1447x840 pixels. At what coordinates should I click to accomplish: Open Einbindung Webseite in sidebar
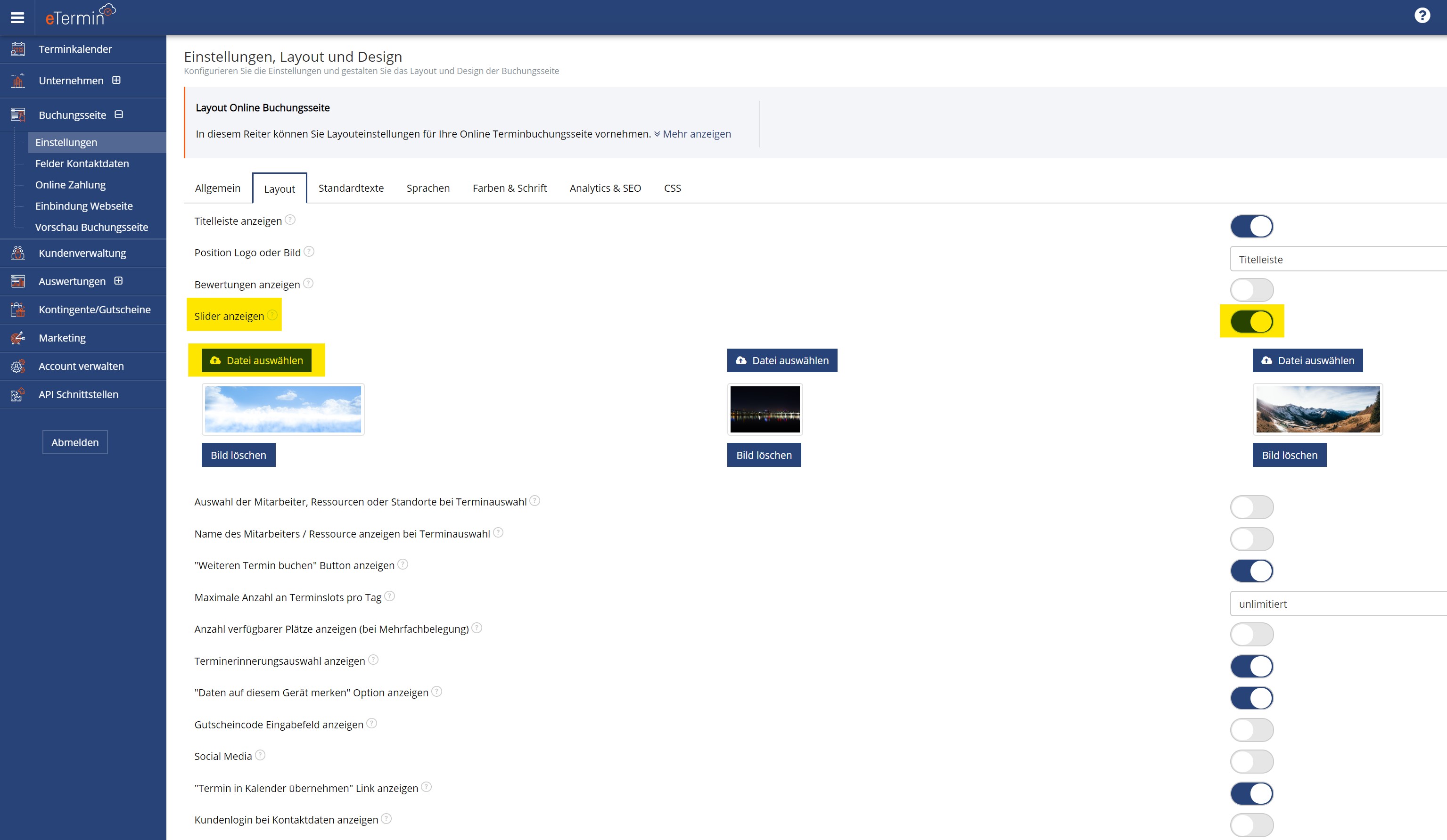coord(84,206)
